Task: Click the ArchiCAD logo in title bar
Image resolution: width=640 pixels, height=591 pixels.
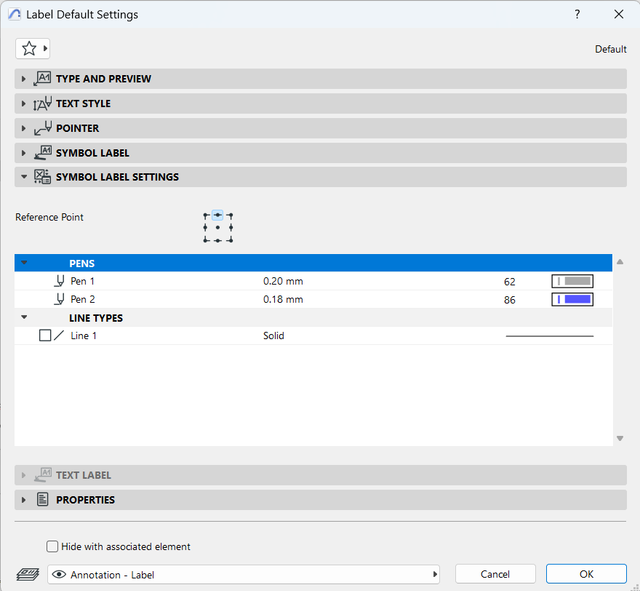Action: click(14, 14)
